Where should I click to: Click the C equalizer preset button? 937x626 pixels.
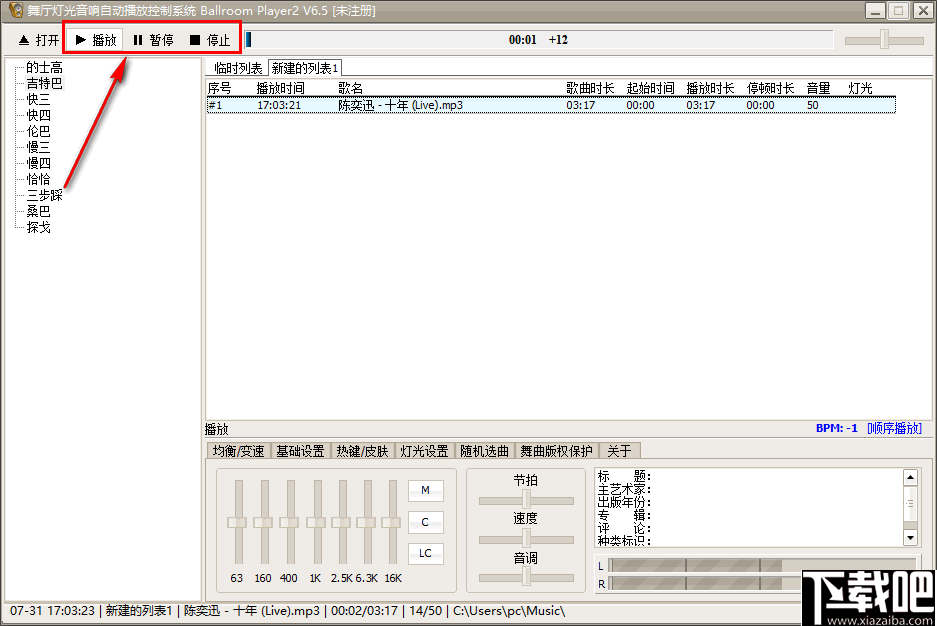point(425,522)
